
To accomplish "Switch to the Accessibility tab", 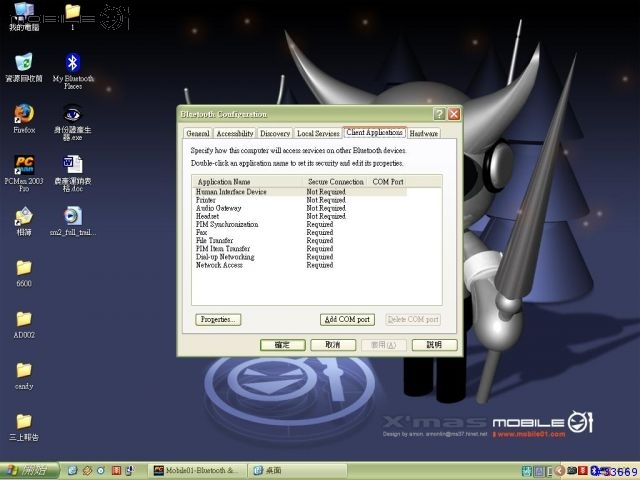I will pyautogui.click(x=235, y=133).
